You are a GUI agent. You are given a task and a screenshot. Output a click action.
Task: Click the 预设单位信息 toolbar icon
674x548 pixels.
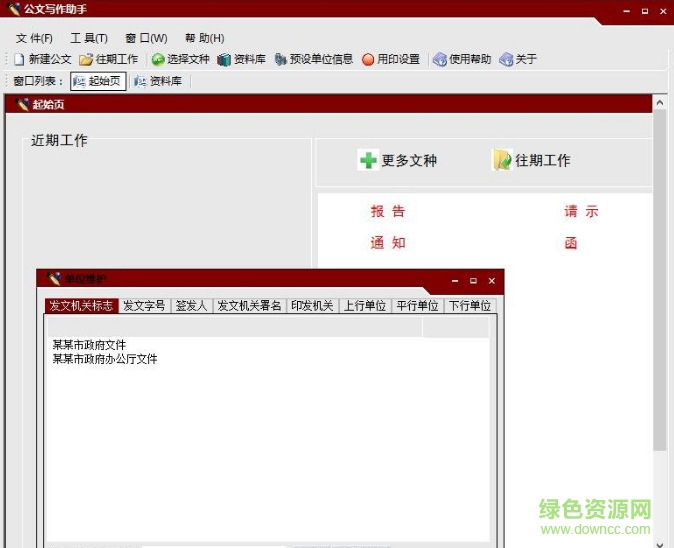click(281, 60)
